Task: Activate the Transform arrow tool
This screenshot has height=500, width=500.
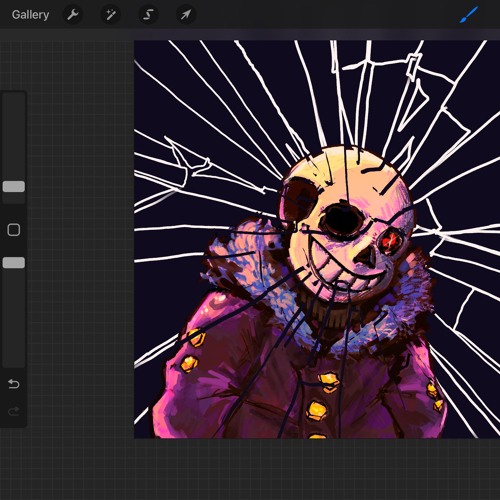Action: [186, 15]
